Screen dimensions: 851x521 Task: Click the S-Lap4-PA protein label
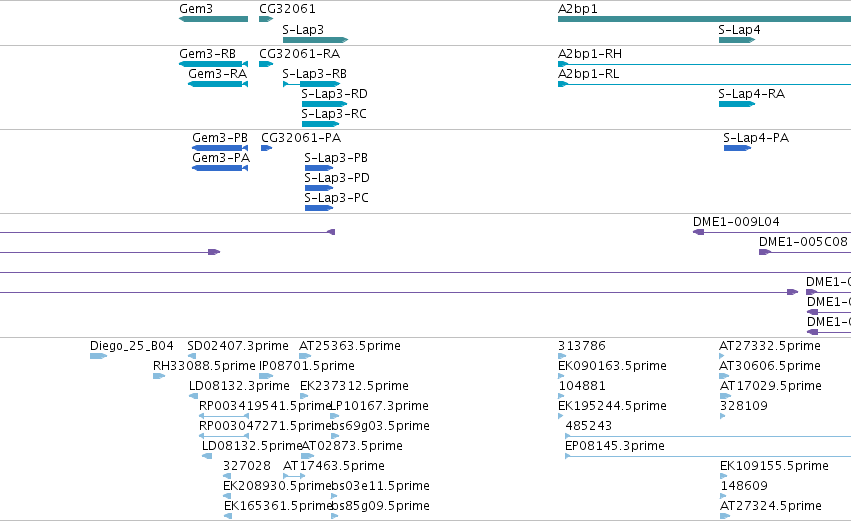756,138
